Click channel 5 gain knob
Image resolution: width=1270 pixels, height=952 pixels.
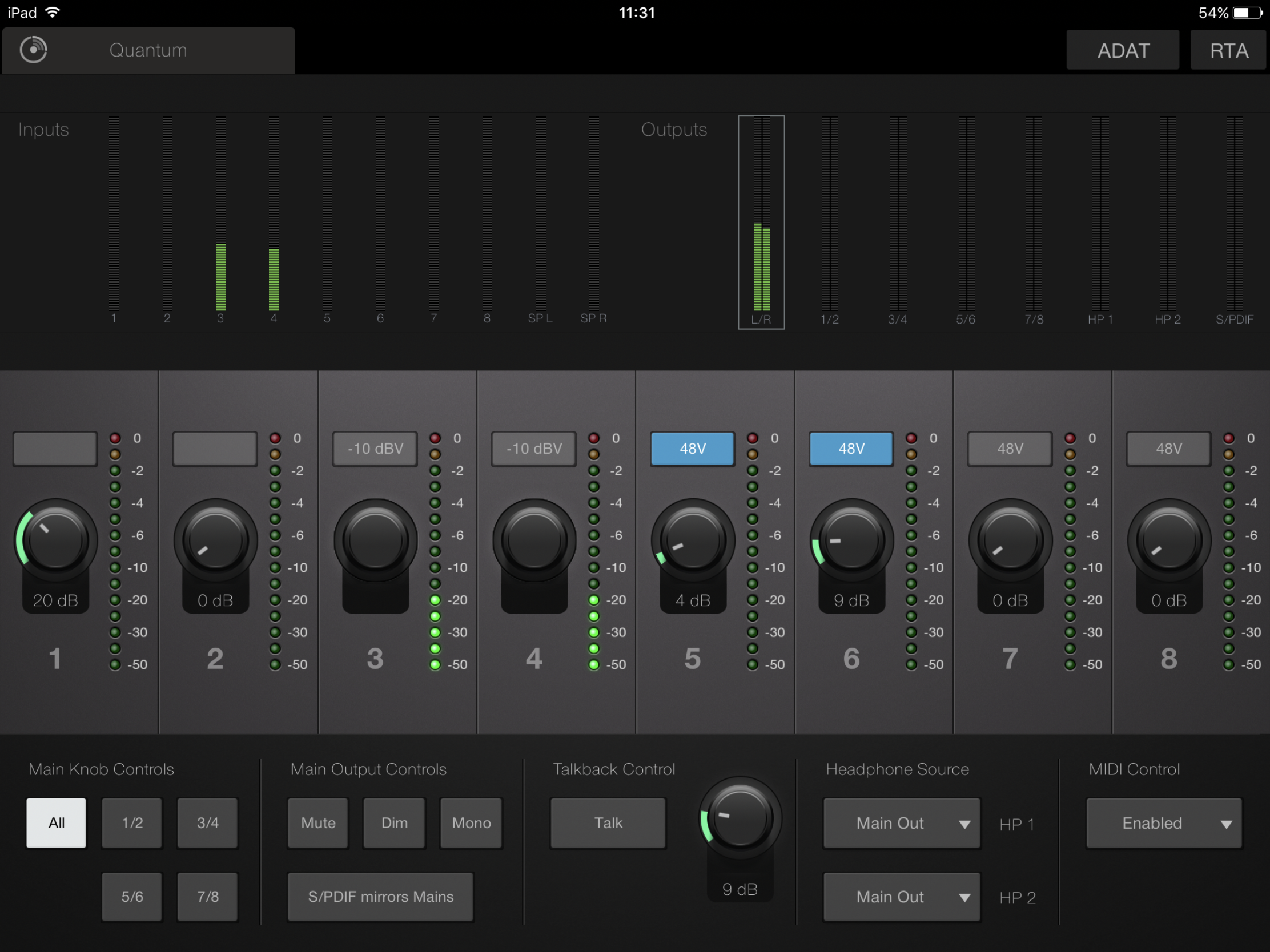(693, 540)
